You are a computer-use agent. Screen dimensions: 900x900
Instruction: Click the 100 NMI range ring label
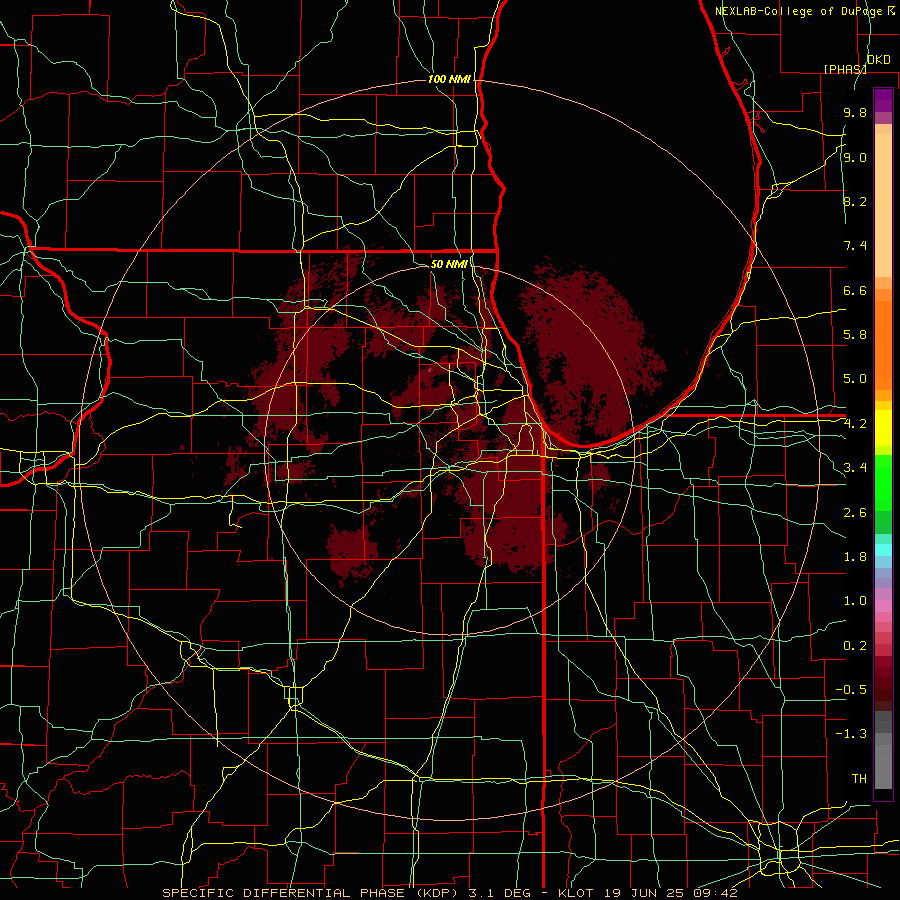tap(449, 79)
